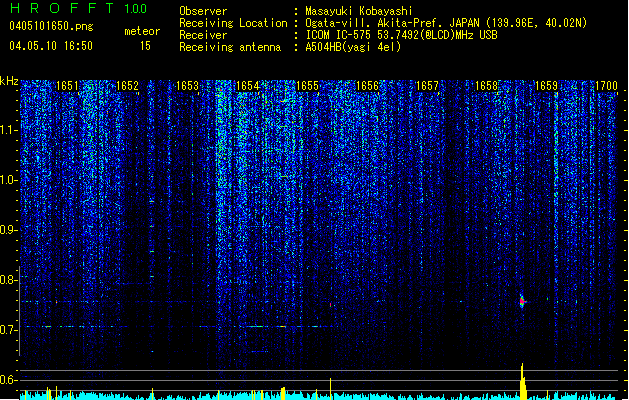Click the Receiving antenna label
The image size is (629, 400).
pyautogui.click(x=230, y=47)
